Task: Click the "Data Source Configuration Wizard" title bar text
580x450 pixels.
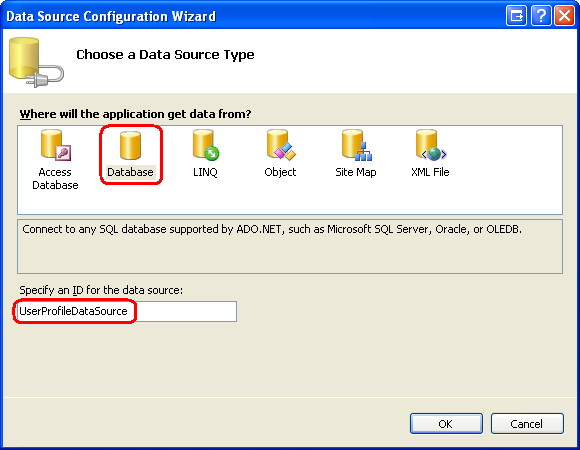Action: point(111,16)
